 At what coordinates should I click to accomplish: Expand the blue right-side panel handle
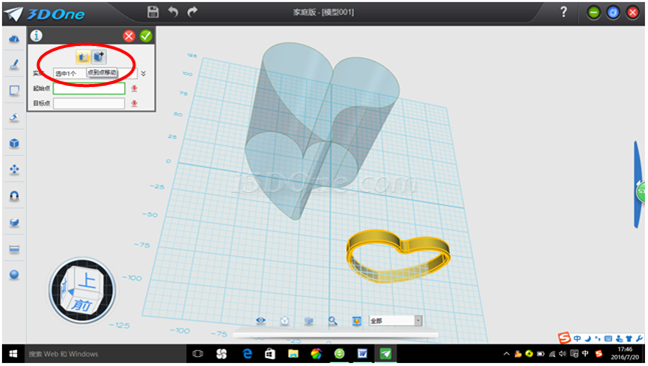(x=639, y=185)
